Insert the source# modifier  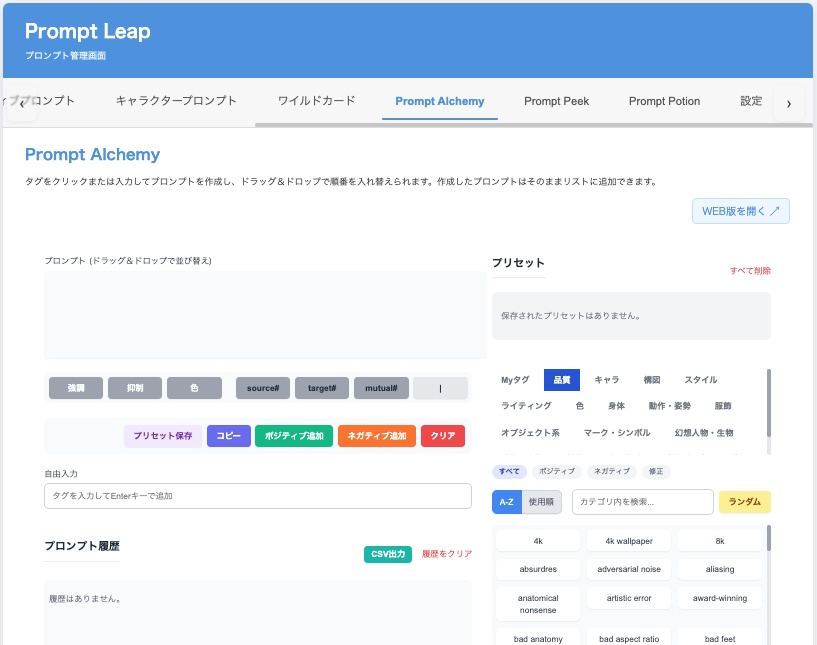pos(263,388)
